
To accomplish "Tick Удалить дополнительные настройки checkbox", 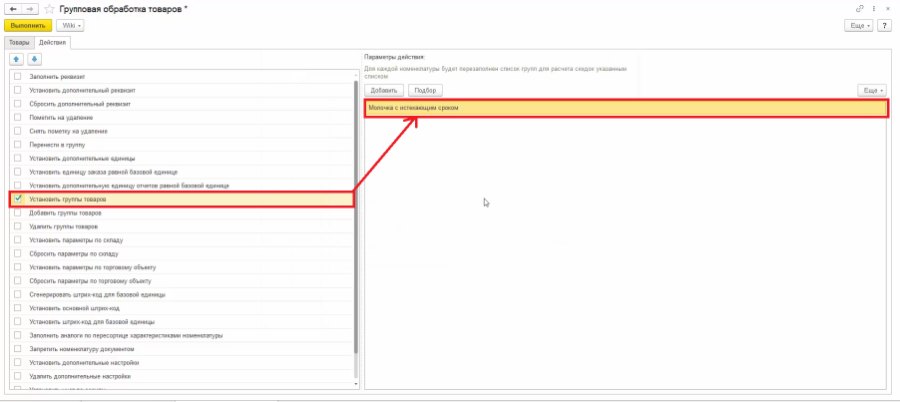I will [x=18, y=377].
